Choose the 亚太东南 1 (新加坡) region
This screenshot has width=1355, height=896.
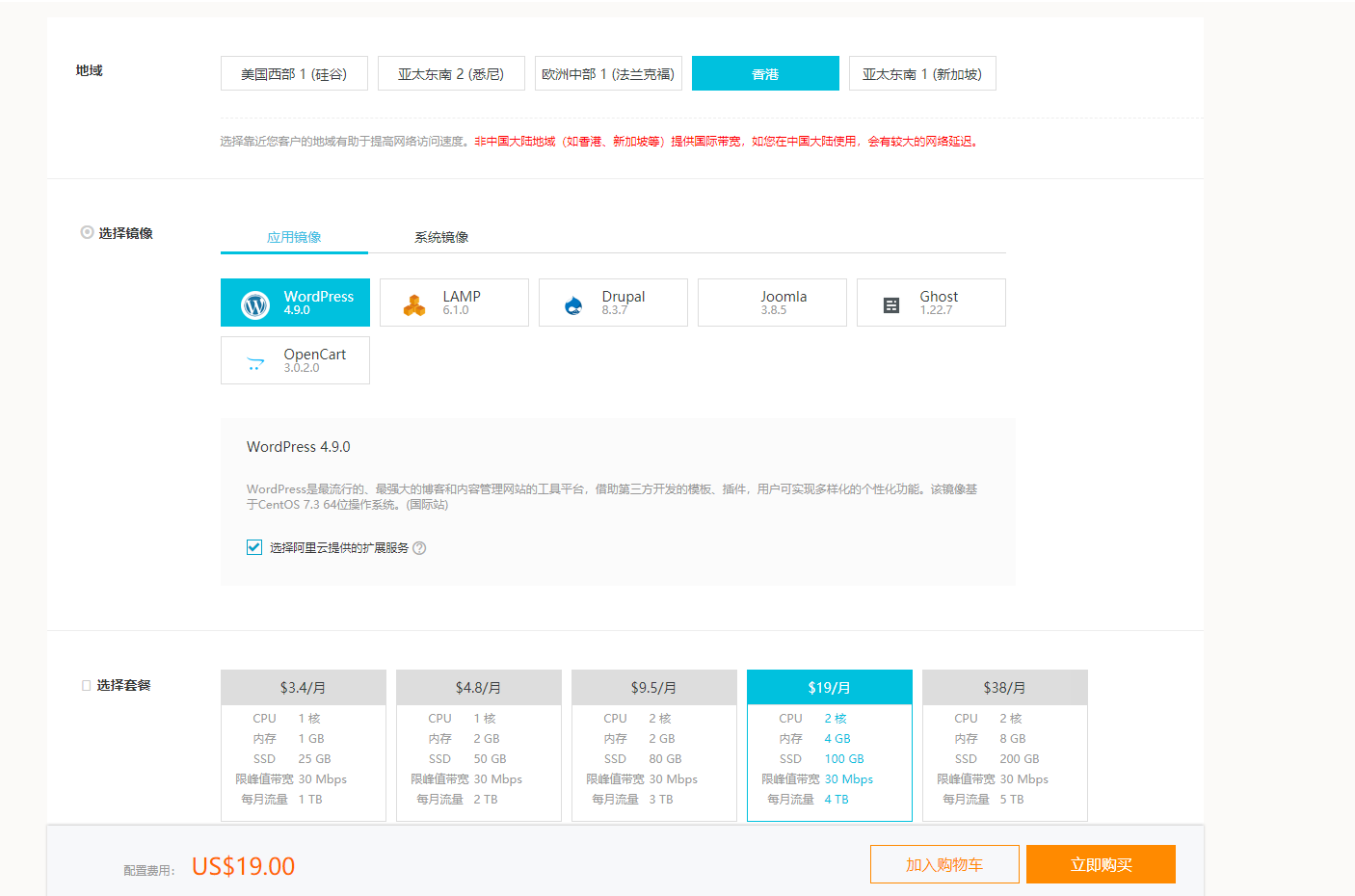922,73
